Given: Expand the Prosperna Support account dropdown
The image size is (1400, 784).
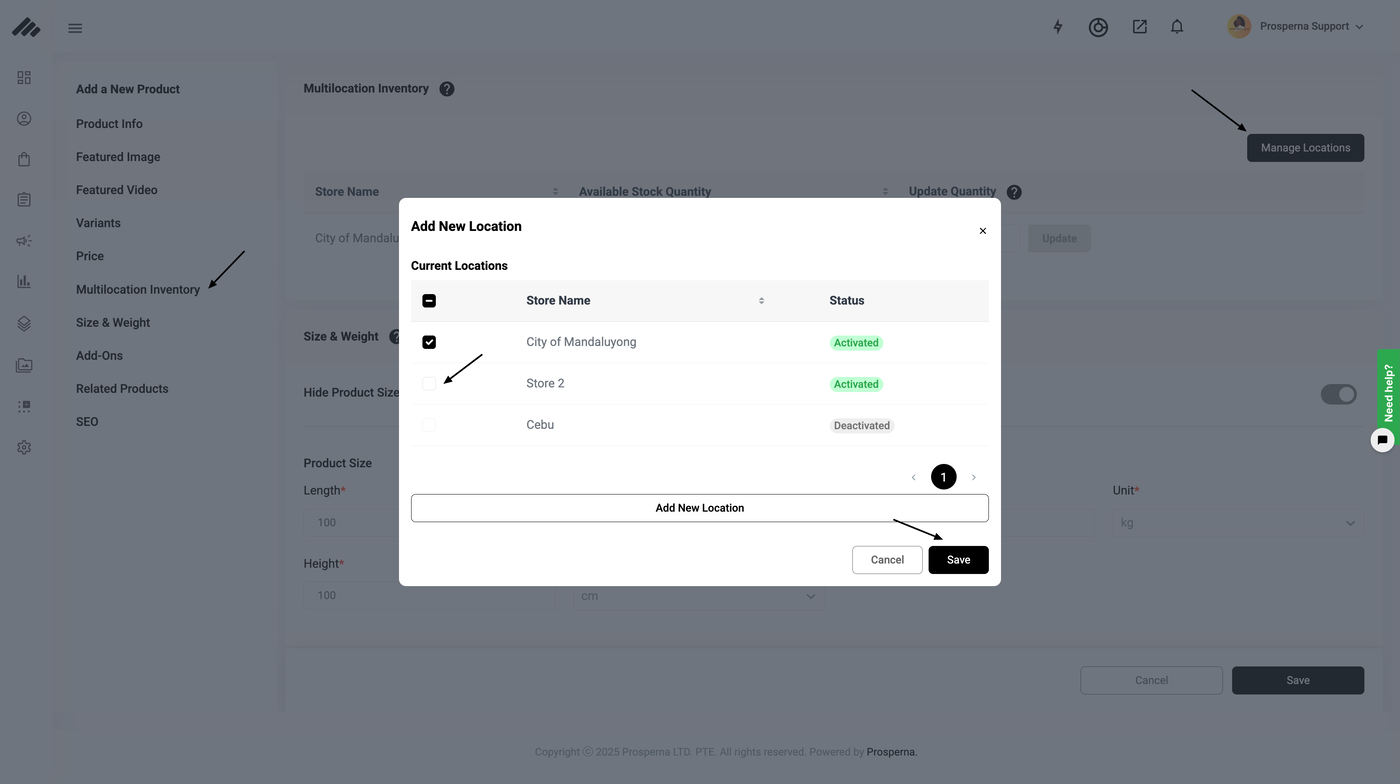Looking at the screenshot, I should coord(1296,27).
